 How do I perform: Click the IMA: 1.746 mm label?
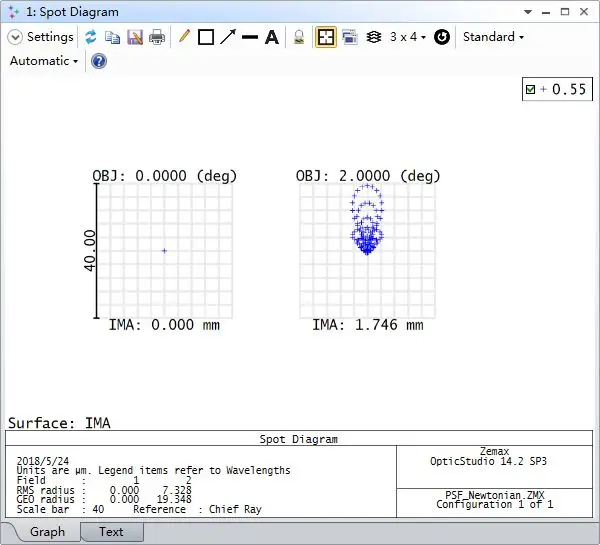[368, 325]
